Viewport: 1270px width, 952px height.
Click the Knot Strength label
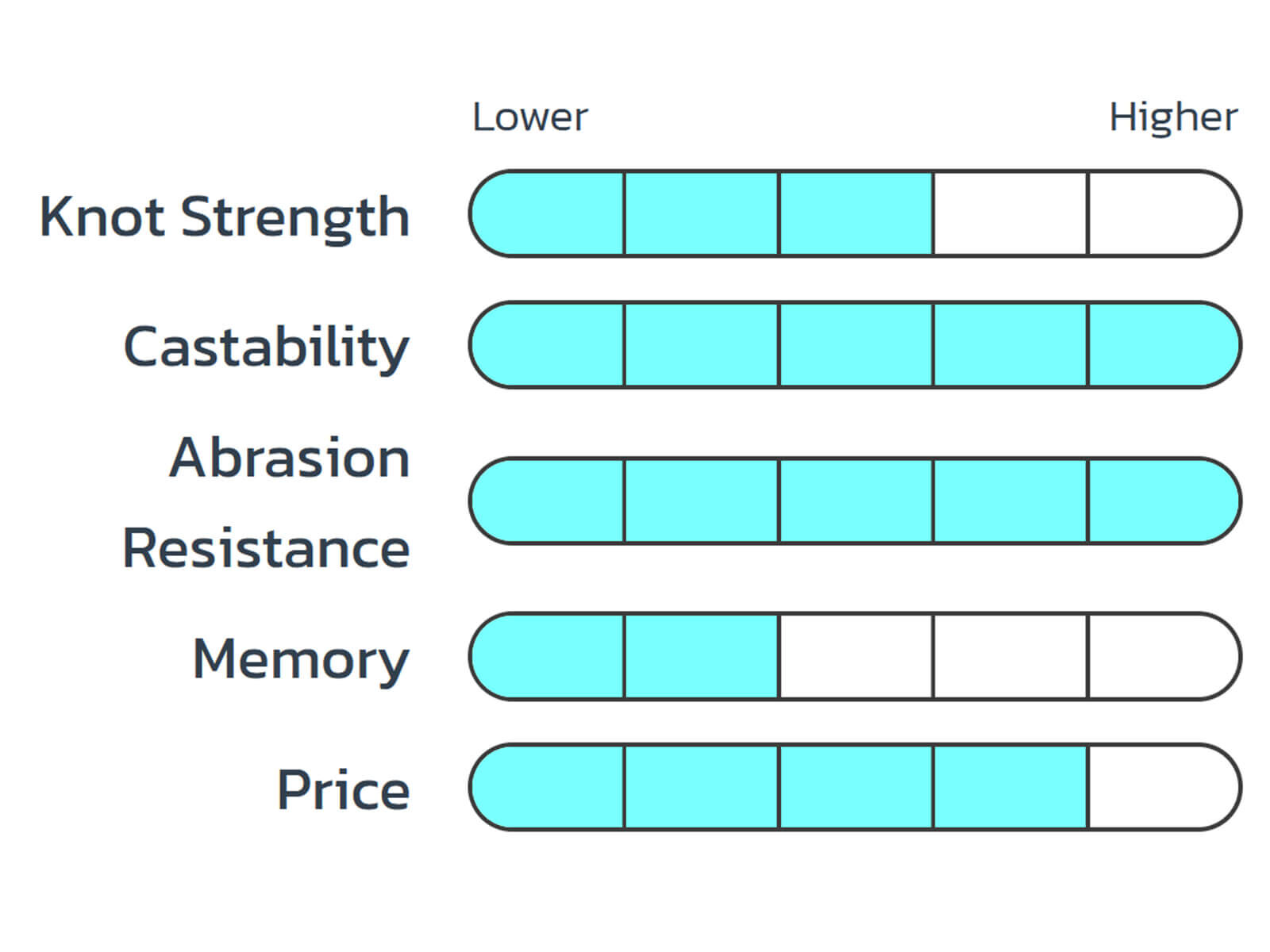[225, 217]
